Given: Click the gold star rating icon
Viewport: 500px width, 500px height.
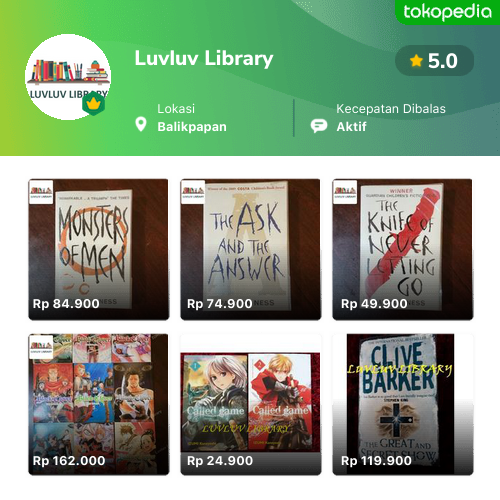Looking at the screenshot, I should click(416, 61).
